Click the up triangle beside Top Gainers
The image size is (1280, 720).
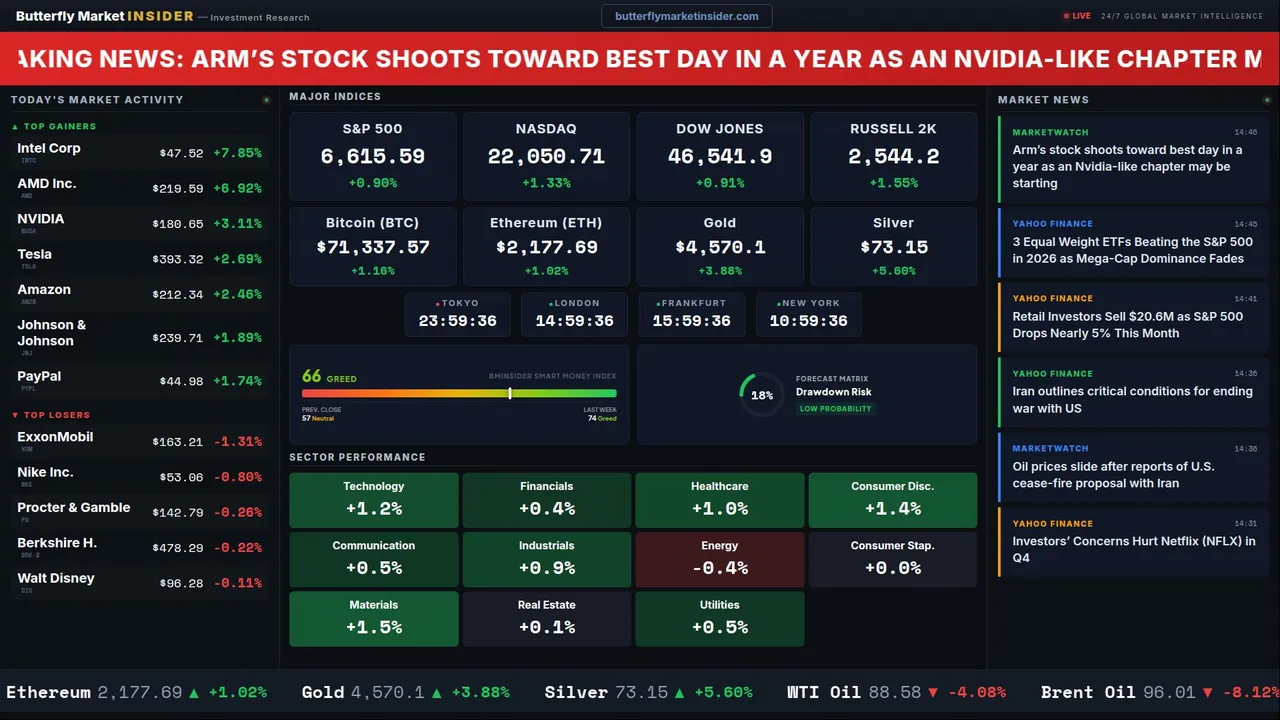click(15, 127)
